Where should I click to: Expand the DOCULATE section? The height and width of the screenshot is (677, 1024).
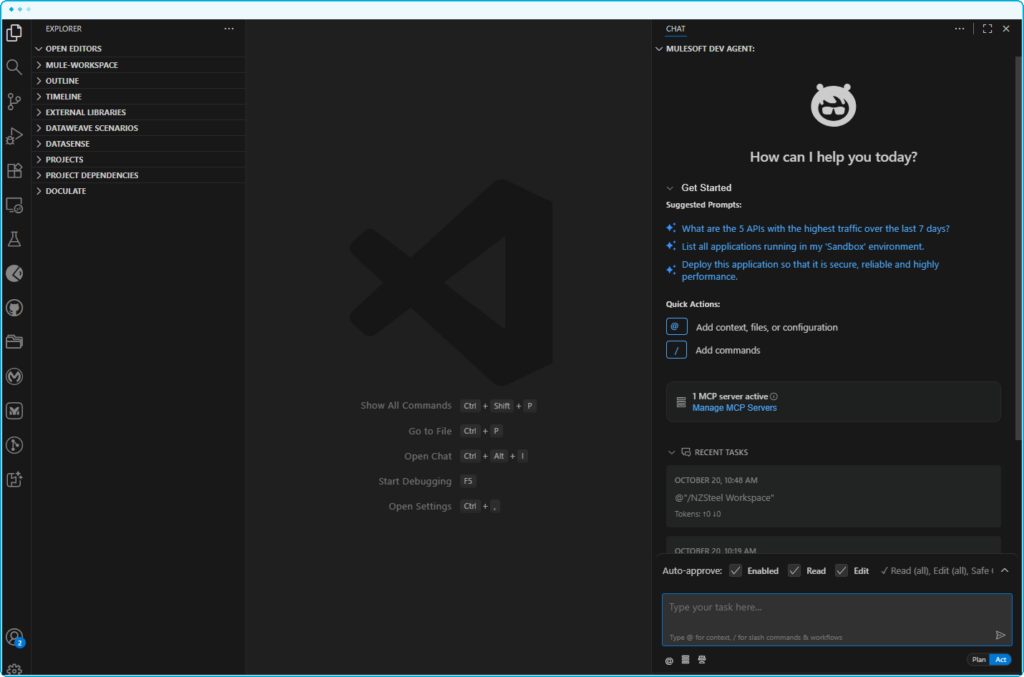tap(138, 191)
